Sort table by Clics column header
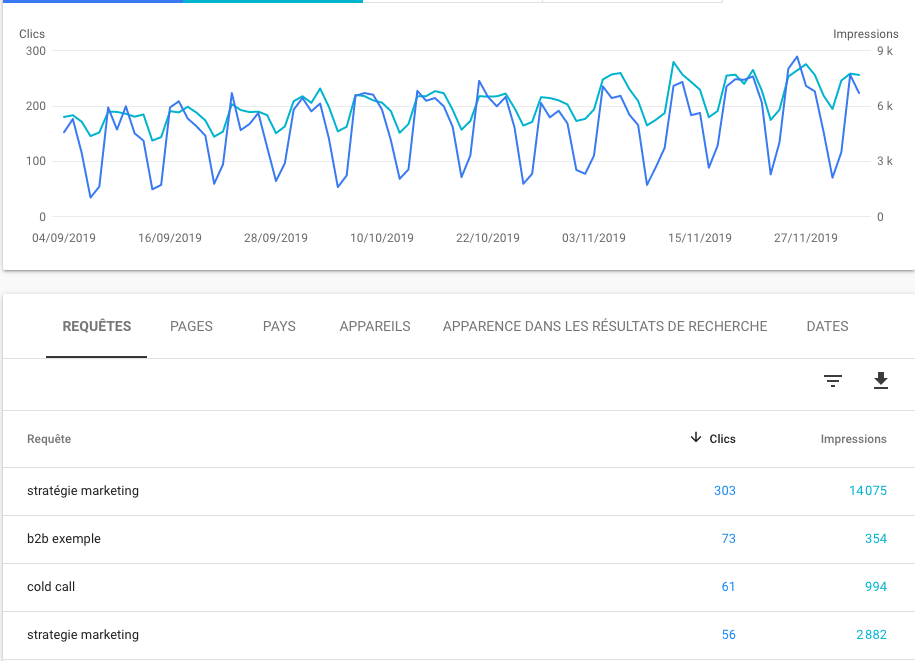The width and height of the screenshot is (915, 661). [x=722, y=439]
